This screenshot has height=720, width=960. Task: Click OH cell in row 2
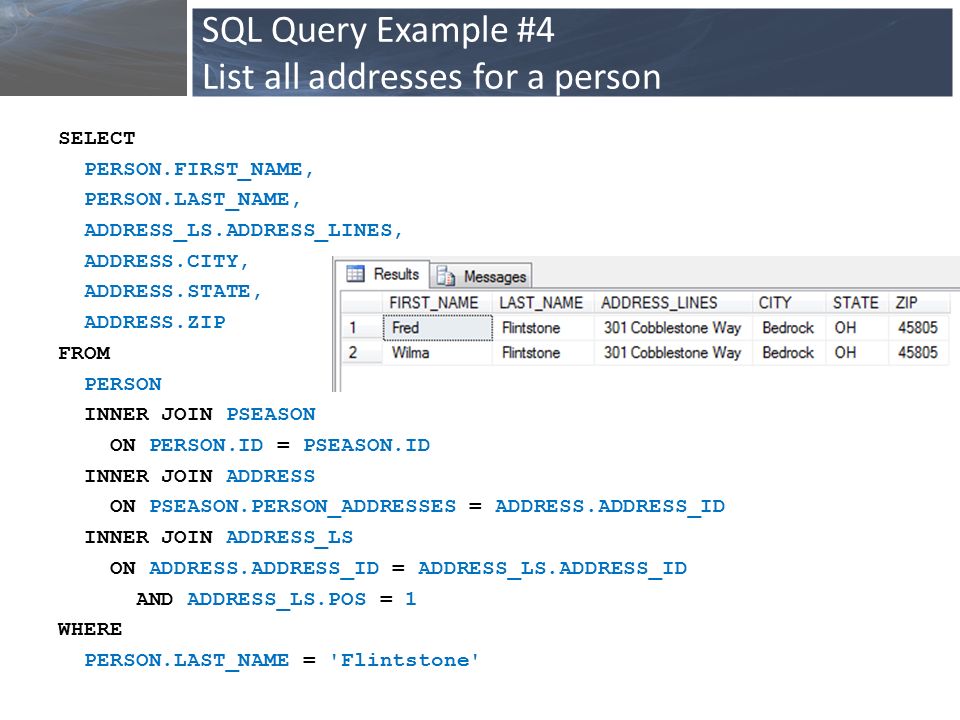857,353
